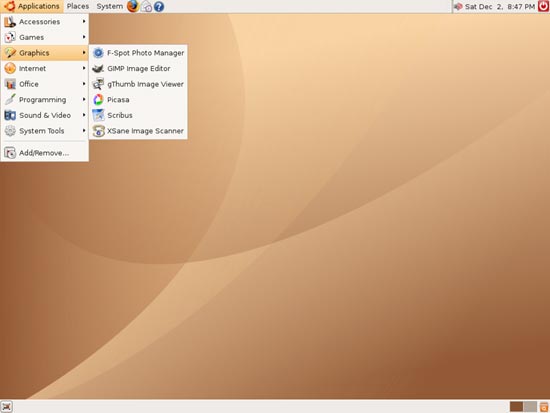Image resolution: width=550 pixels, height=413 pixels.
Task: Expand the Programming submenu arrow
Action: point(84,99)
